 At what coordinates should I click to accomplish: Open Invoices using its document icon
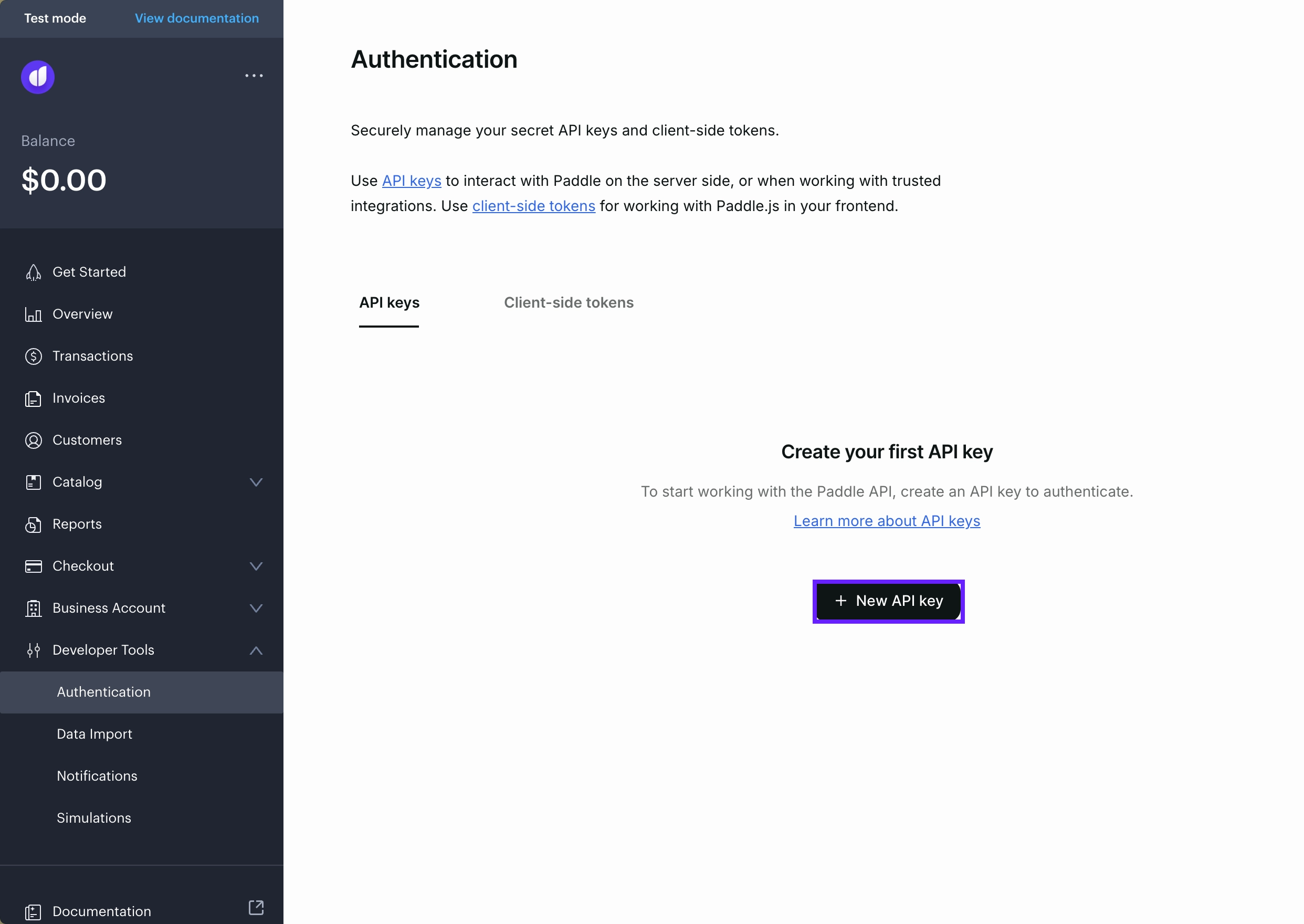pos(33,398)
